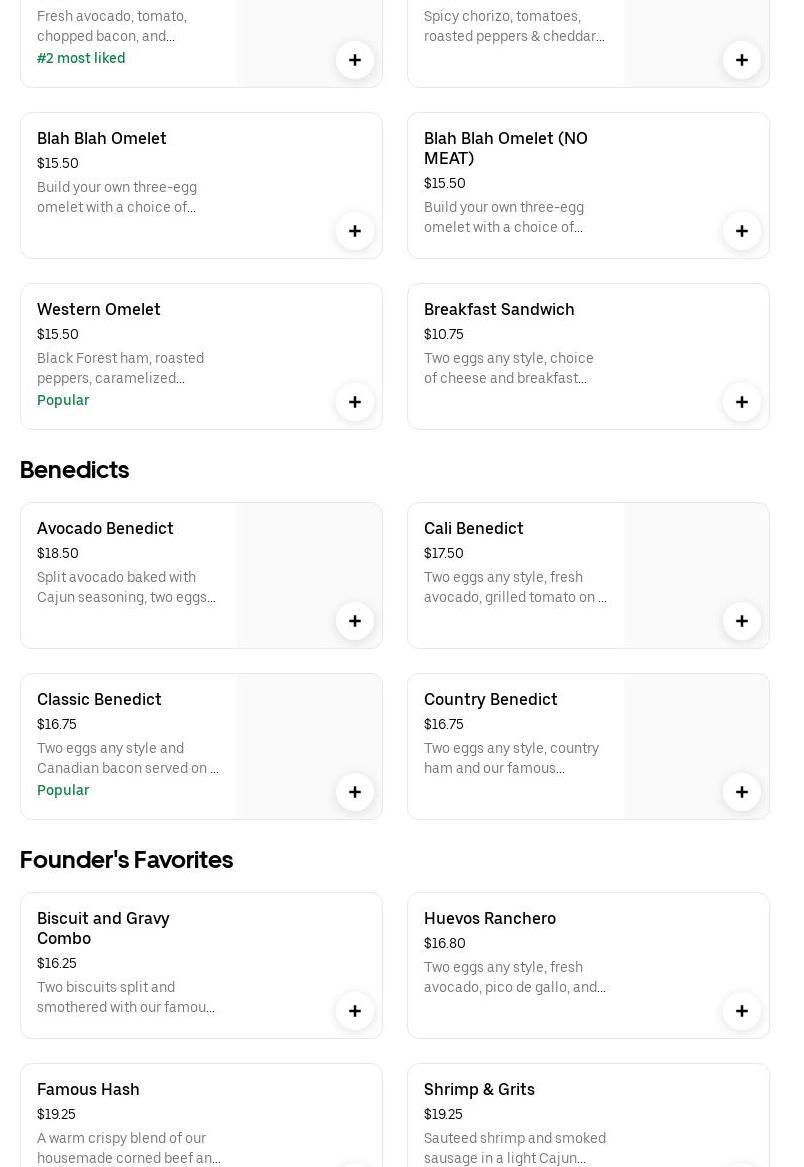Add Country Benedict to order

(742, 792)
